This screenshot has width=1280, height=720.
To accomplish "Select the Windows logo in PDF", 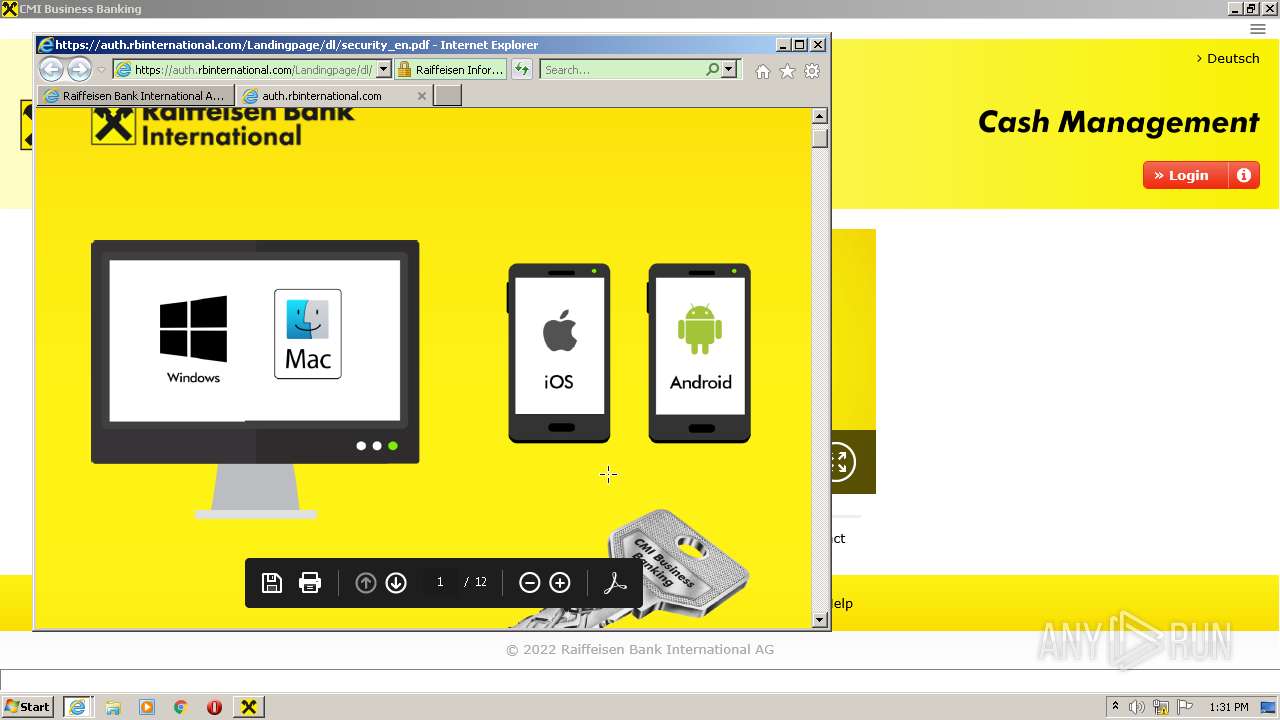I will pos(193,328).
